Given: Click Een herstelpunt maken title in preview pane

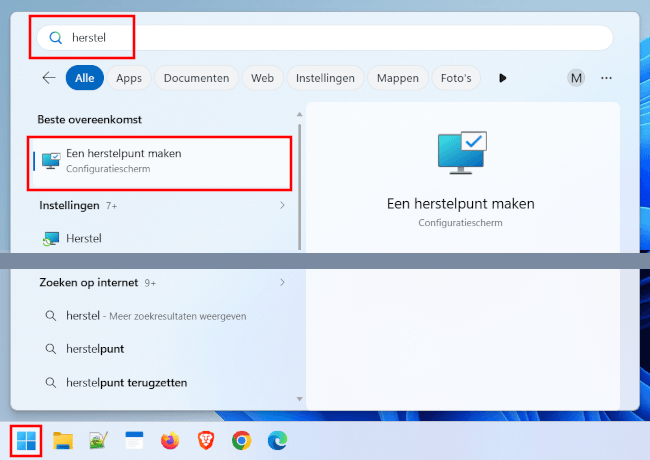Looking at the screenshot, I should pos(461,204).
